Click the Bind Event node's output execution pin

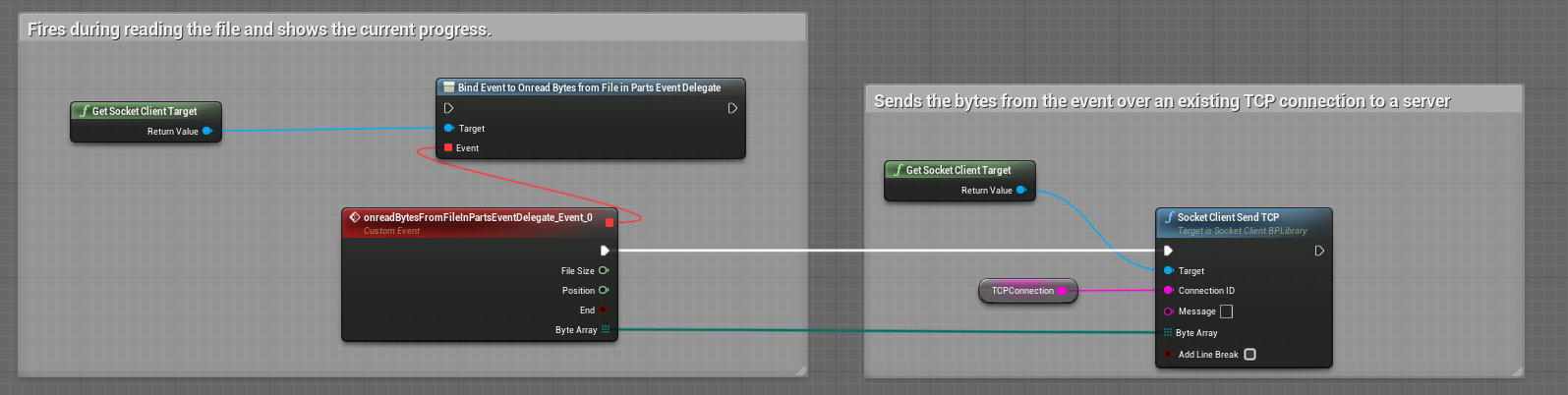732,108
